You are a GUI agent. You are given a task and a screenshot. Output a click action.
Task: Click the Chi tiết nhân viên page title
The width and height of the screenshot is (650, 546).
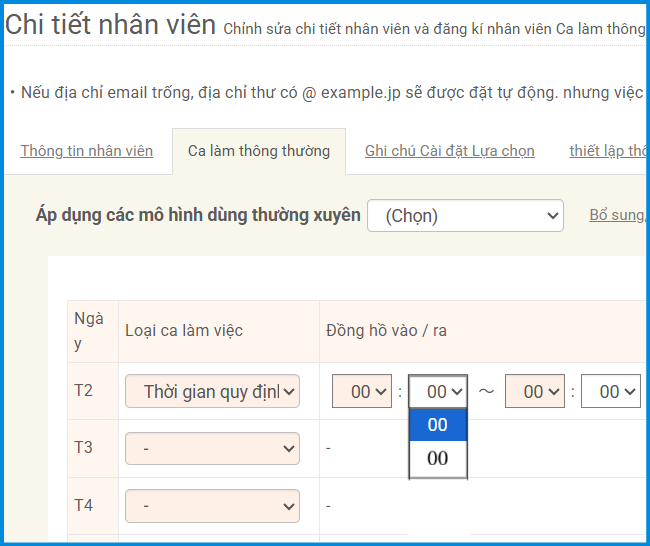110,25
